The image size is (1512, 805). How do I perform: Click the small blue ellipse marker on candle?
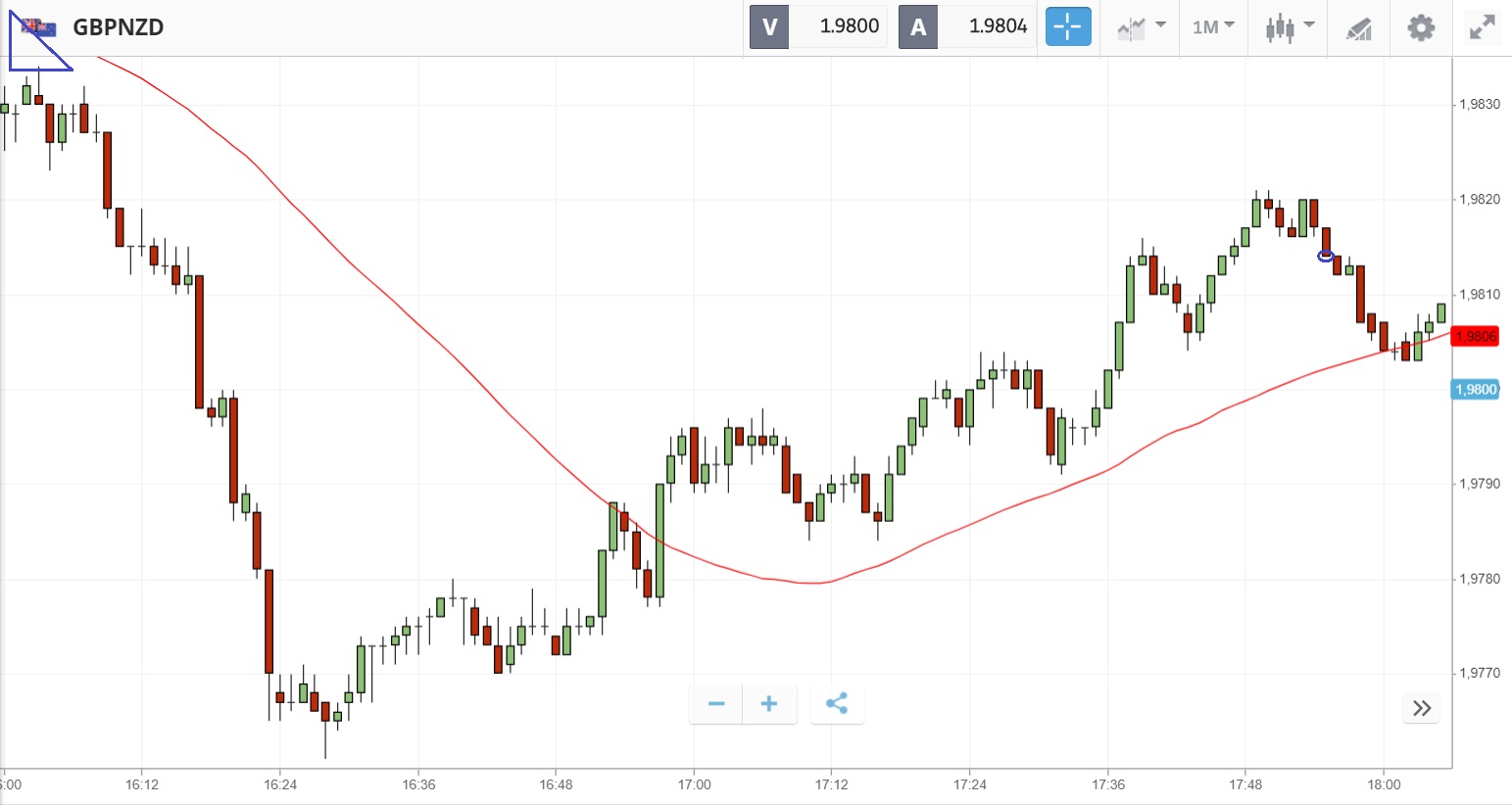1326,257
